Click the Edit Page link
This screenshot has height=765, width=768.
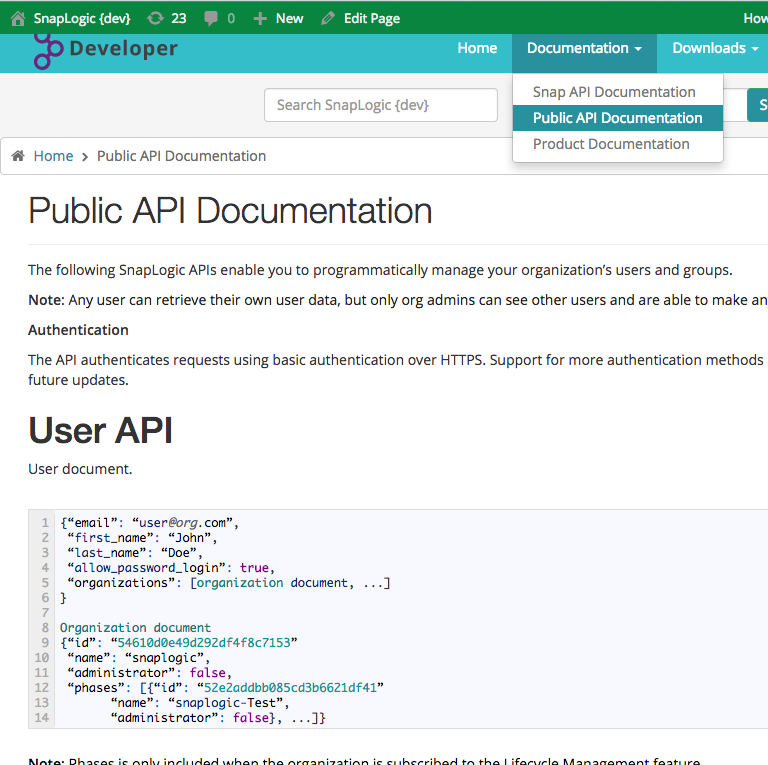[372, 19]
